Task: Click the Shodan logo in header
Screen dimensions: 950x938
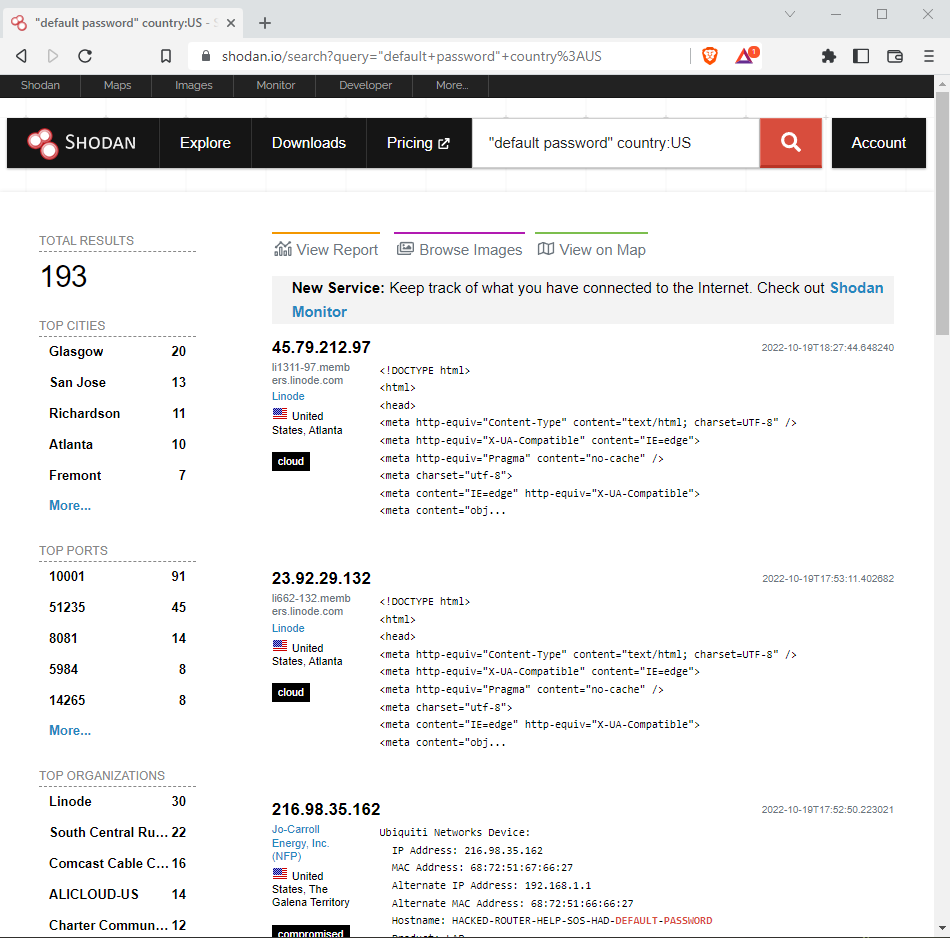Action: pyautogui.click(x=82, y=143)
